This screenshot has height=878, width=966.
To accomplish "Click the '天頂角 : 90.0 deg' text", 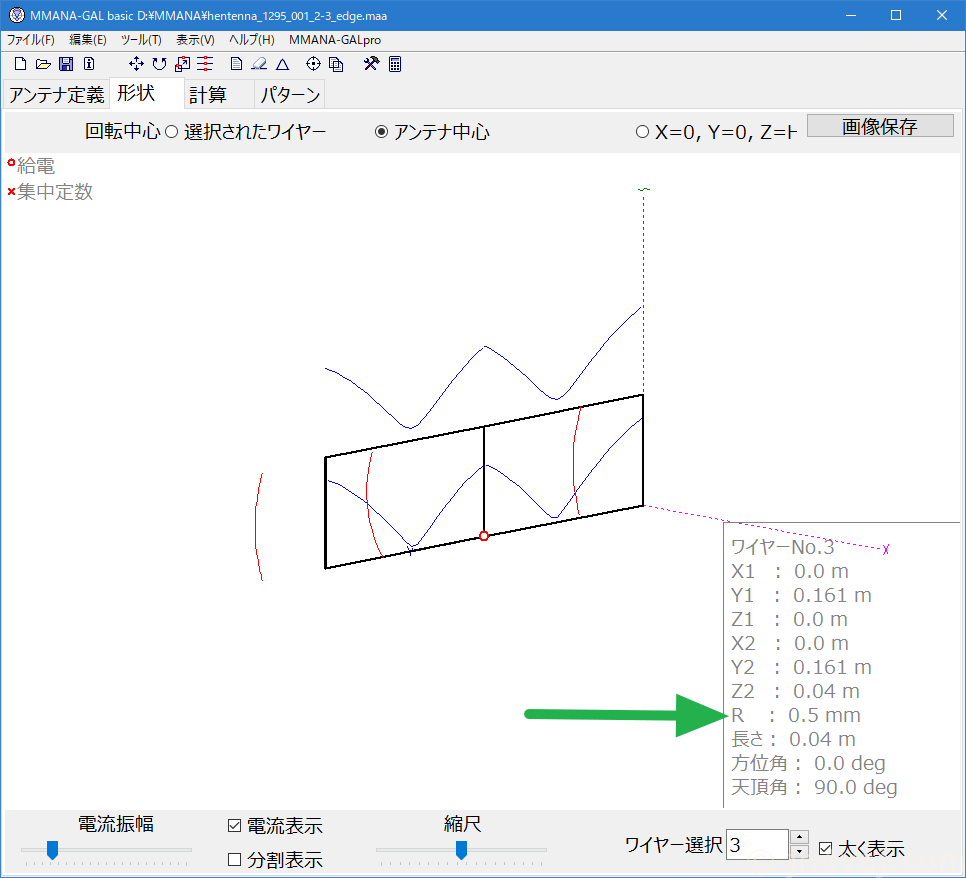I will point(814,787).
